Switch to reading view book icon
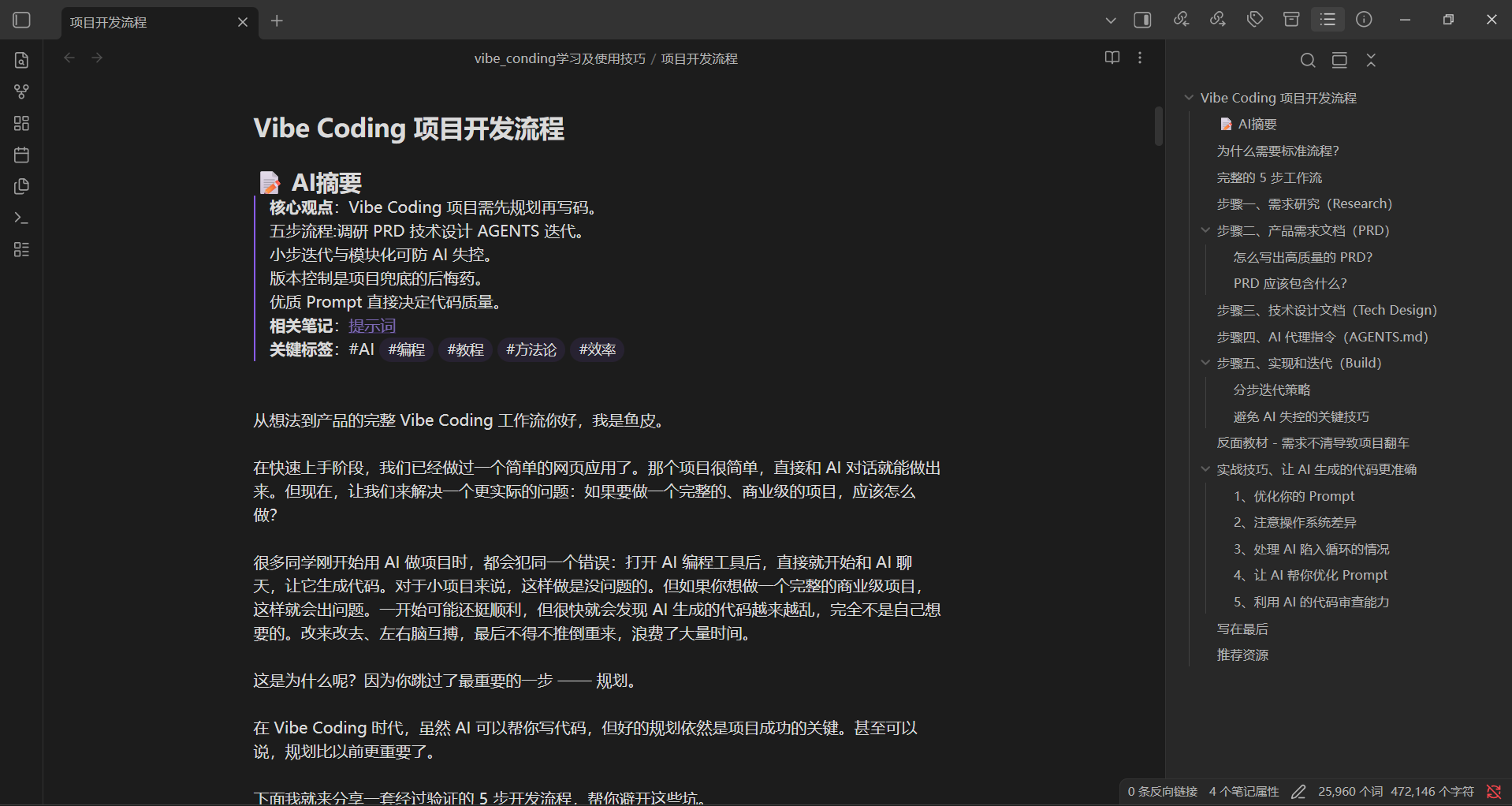 click(x=1112, y=58)
